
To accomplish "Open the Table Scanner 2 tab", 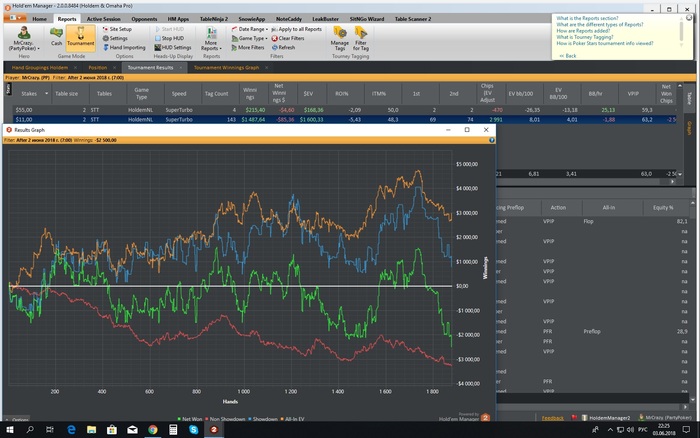I will pos(413,19).
